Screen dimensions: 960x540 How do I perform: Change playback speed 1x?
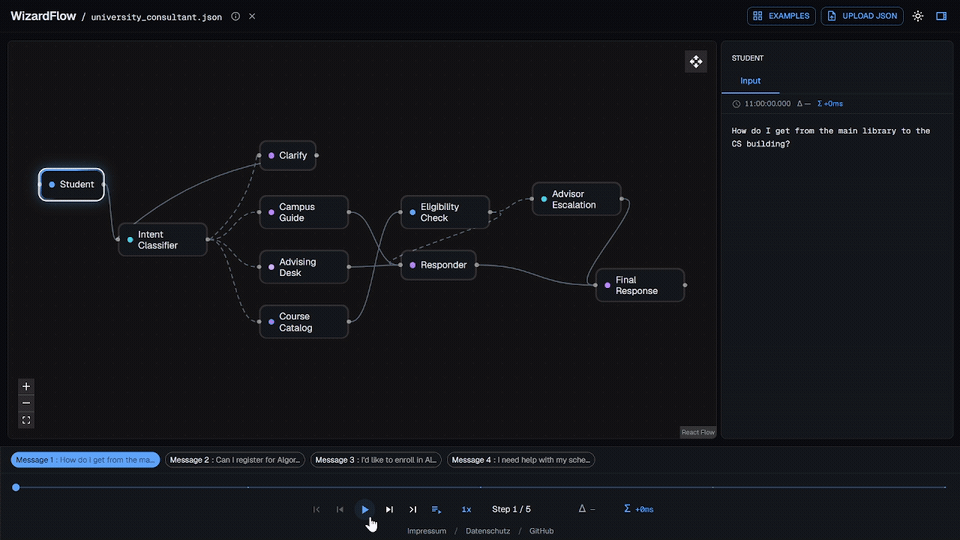[467, 509]
